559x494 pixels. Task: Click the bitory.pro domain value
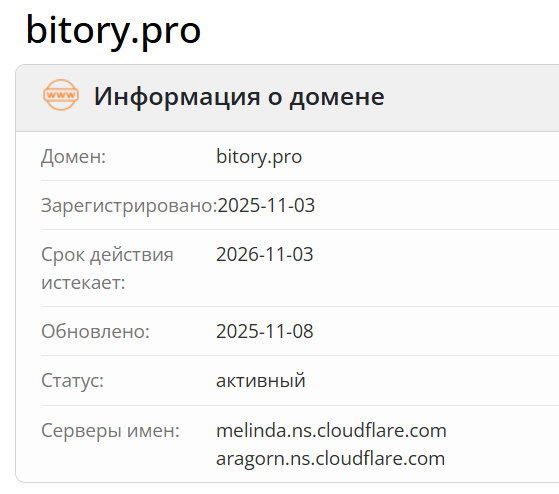point(259,156)
